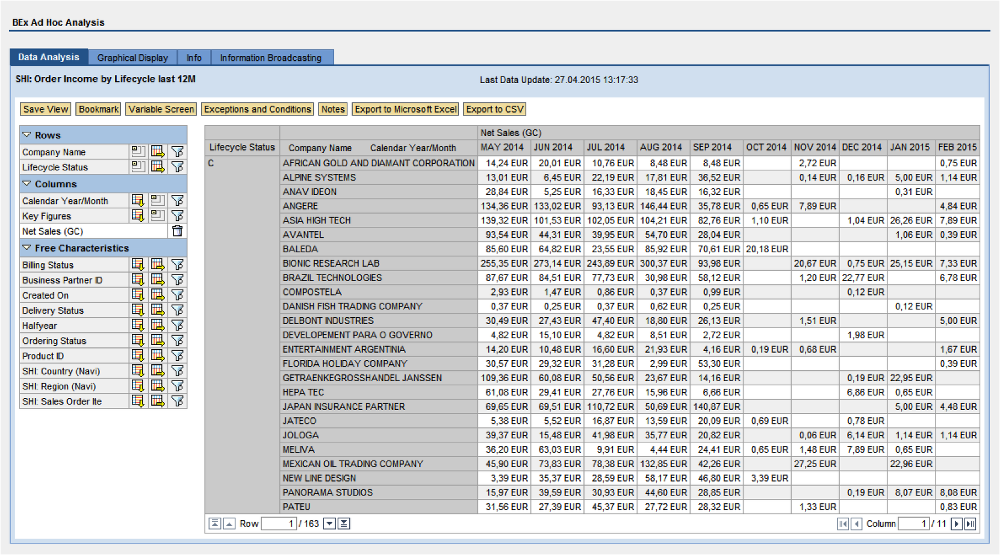Collapse the Free Characteristics section
The width and height of the screenshot is (1000, 555).
27,248
